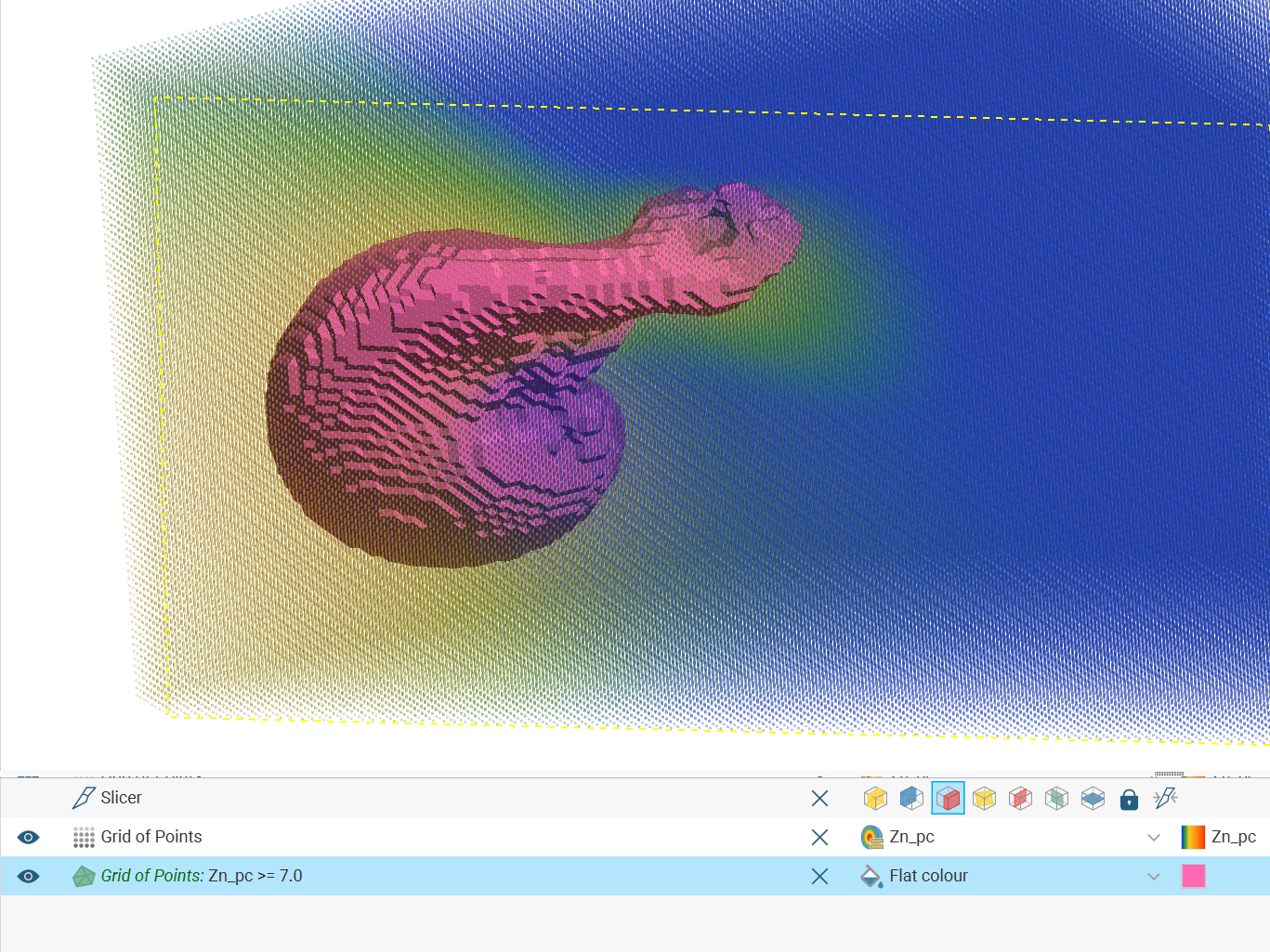Remove the Zn_pc >= 7.0 isosurface from the scene
The width and height of the screenshot is (1270, 952).
(x=819, y=877)
